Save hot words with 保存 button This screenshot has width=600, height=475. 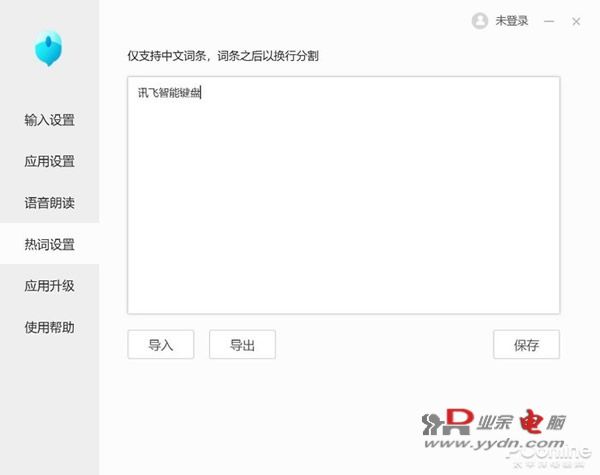click(527, 344)
